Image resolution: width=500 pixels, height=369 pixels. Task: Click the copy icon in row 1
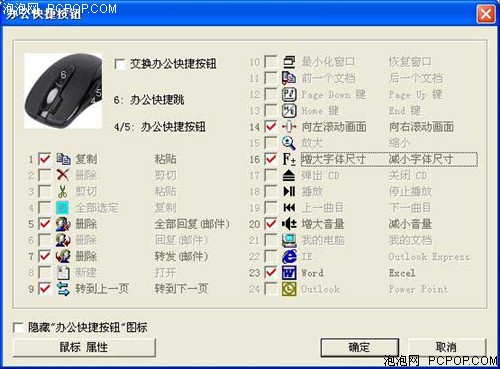click(x=63, y=159)
